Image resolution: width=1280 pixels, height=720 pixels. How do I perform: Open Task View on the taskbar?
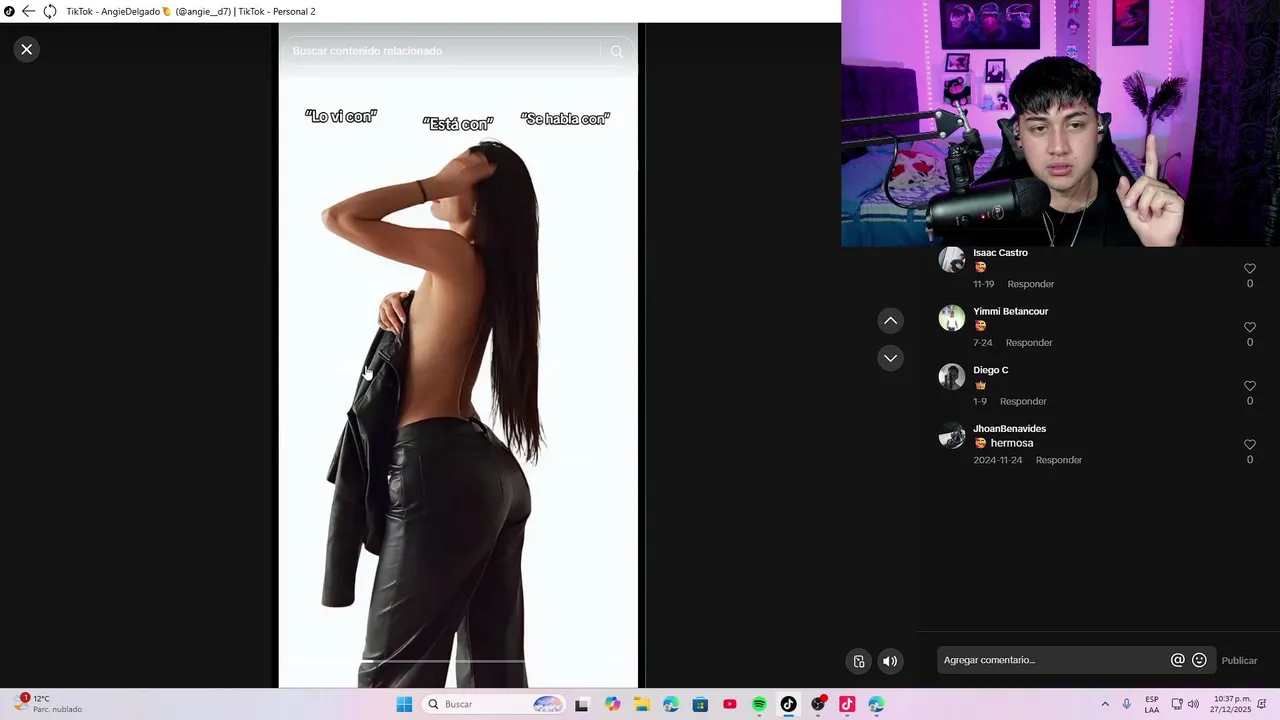point(582,704)
